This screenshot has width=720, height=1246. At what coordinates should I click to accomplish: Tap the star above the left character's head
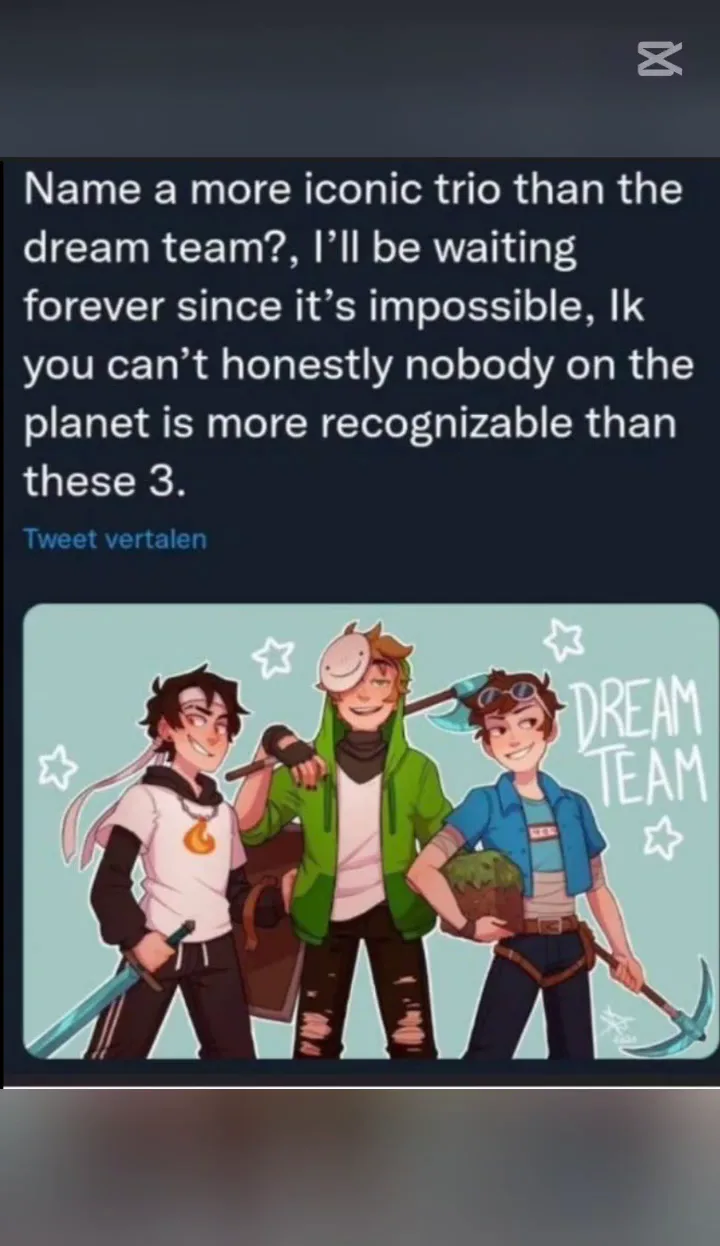[272, 657]
